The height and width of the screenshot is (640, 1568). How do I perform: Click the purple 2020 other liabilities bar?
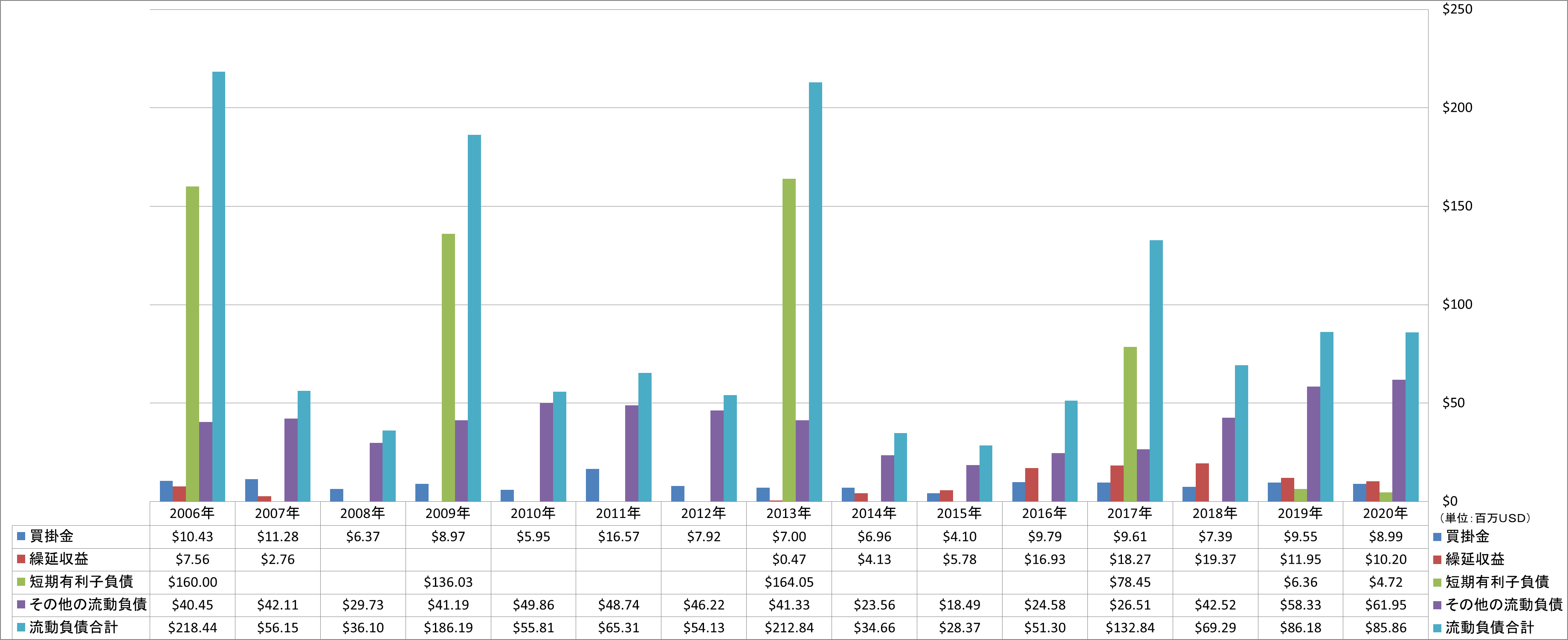[1399, 440]
